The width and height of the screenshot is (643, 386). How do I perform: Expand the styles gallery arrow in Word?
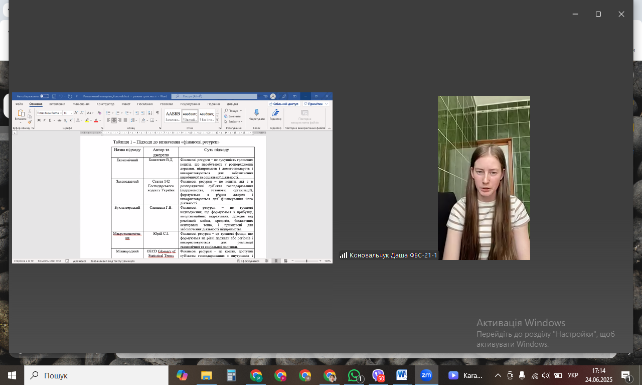pyautogui.click(x=217, y=121)
